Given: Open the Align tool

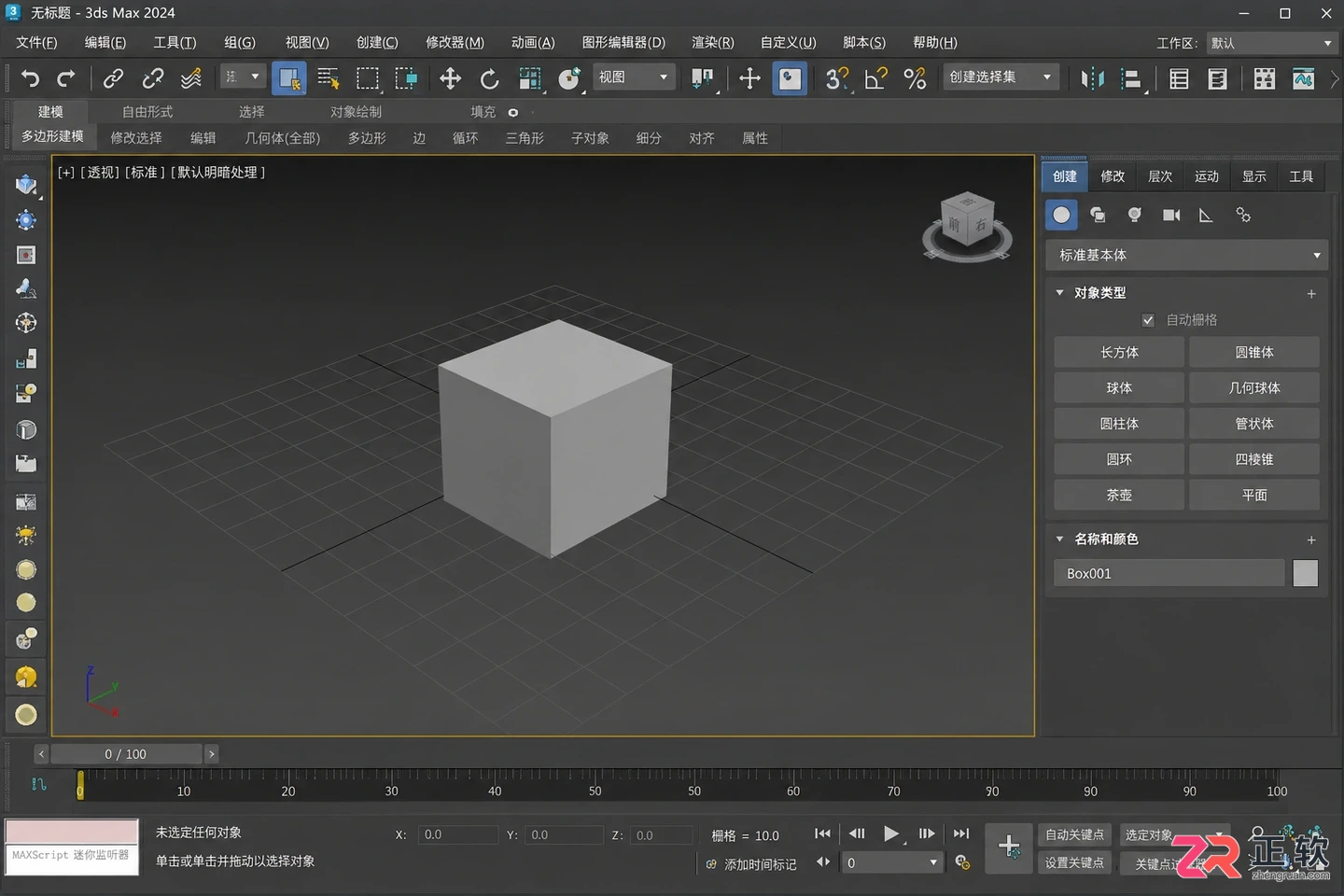Looking at the screenshot, I should 1131,78.
